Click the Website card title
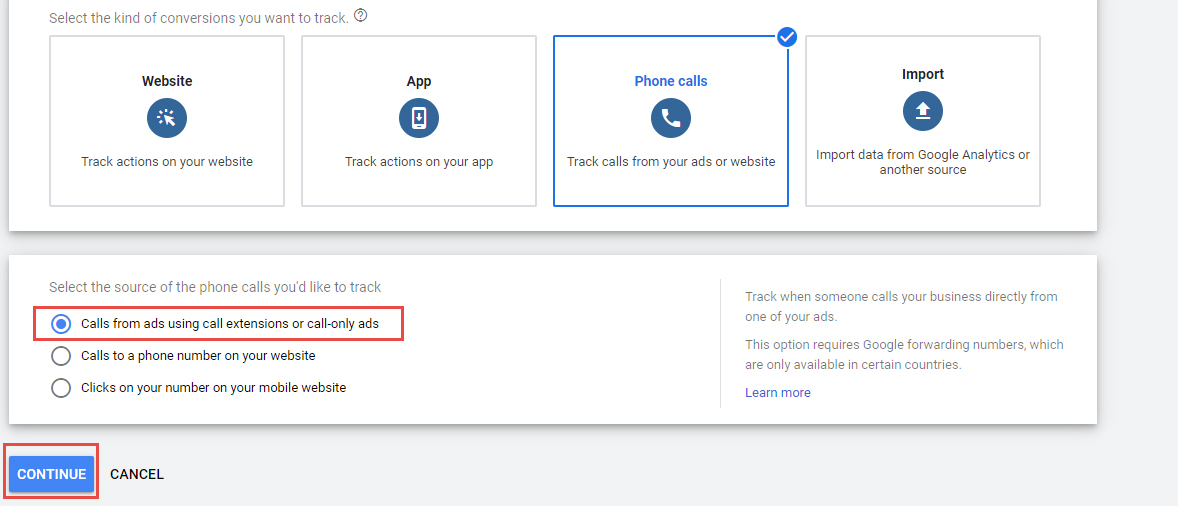The image size is (1178, 506). [x=167, y=81]
